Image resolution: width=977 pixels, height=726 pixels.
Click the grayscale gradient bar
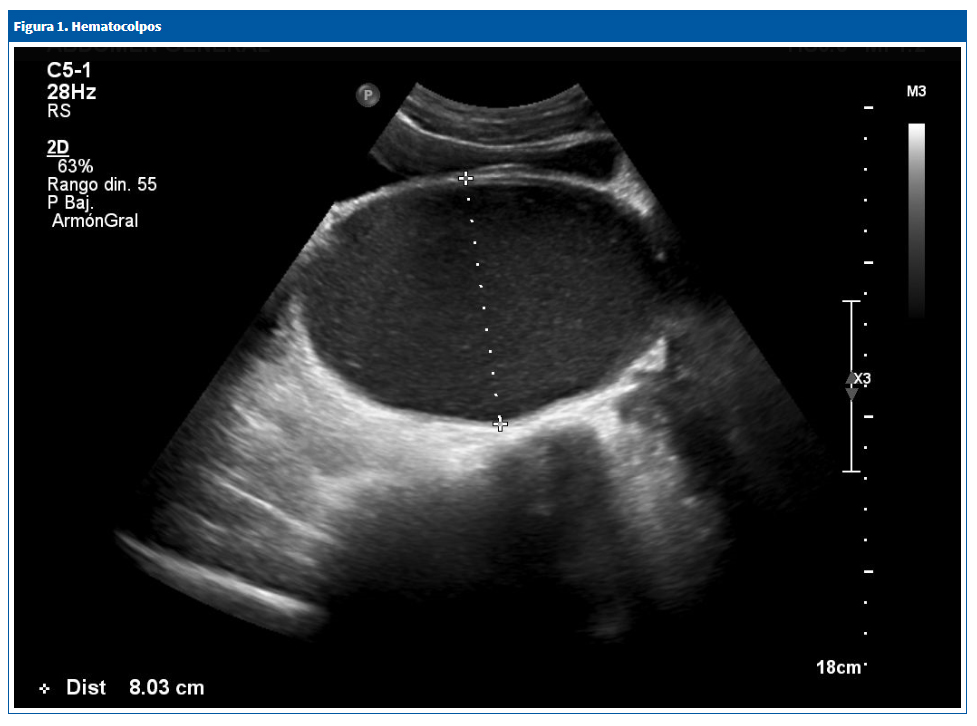point(916,220)
